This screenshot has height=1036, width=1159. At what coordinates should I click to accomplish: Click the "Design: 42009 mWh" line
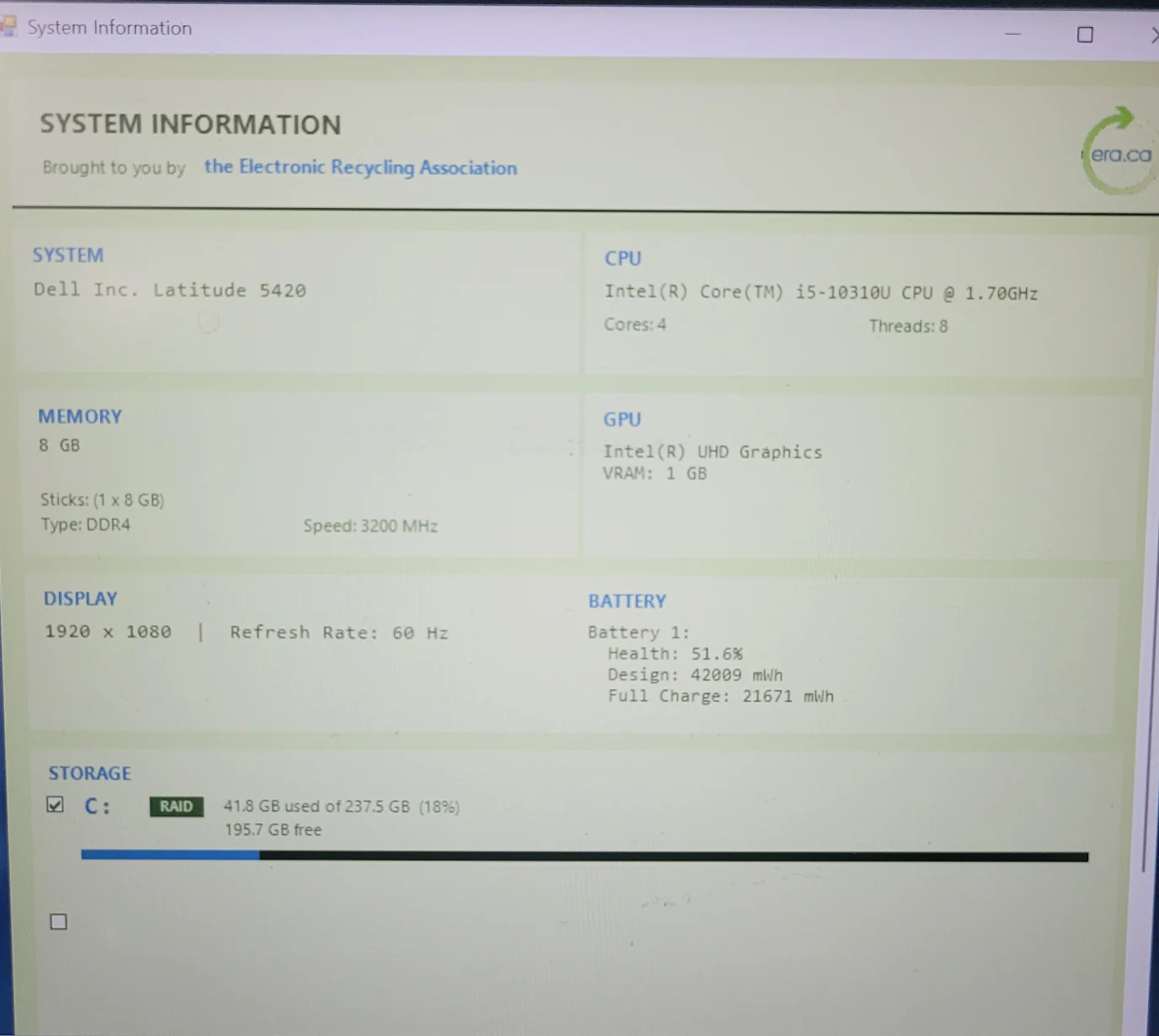tap(695, 675)
